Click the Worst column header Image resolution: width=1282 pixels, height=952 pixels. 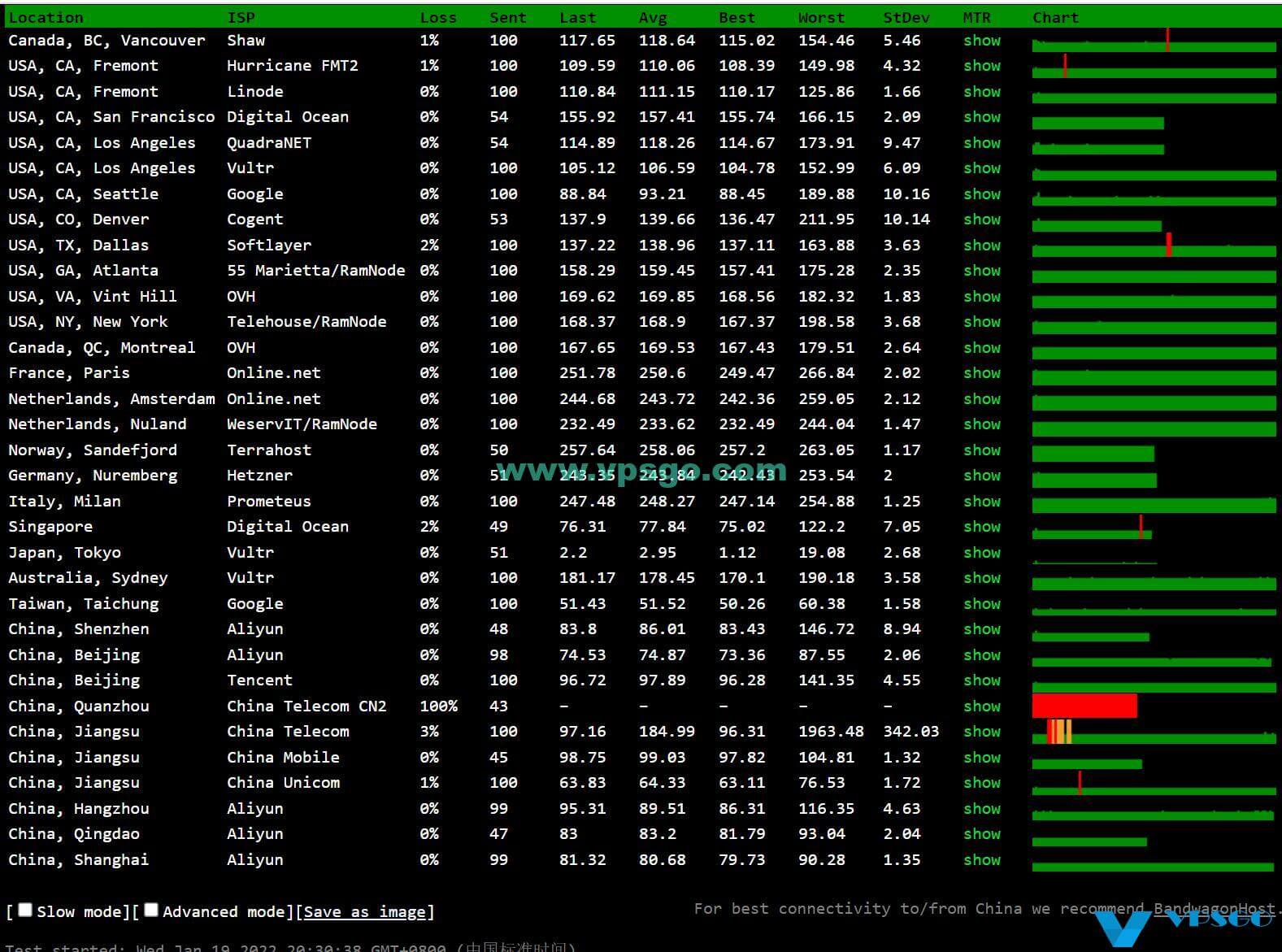click(x=821, y=17)
